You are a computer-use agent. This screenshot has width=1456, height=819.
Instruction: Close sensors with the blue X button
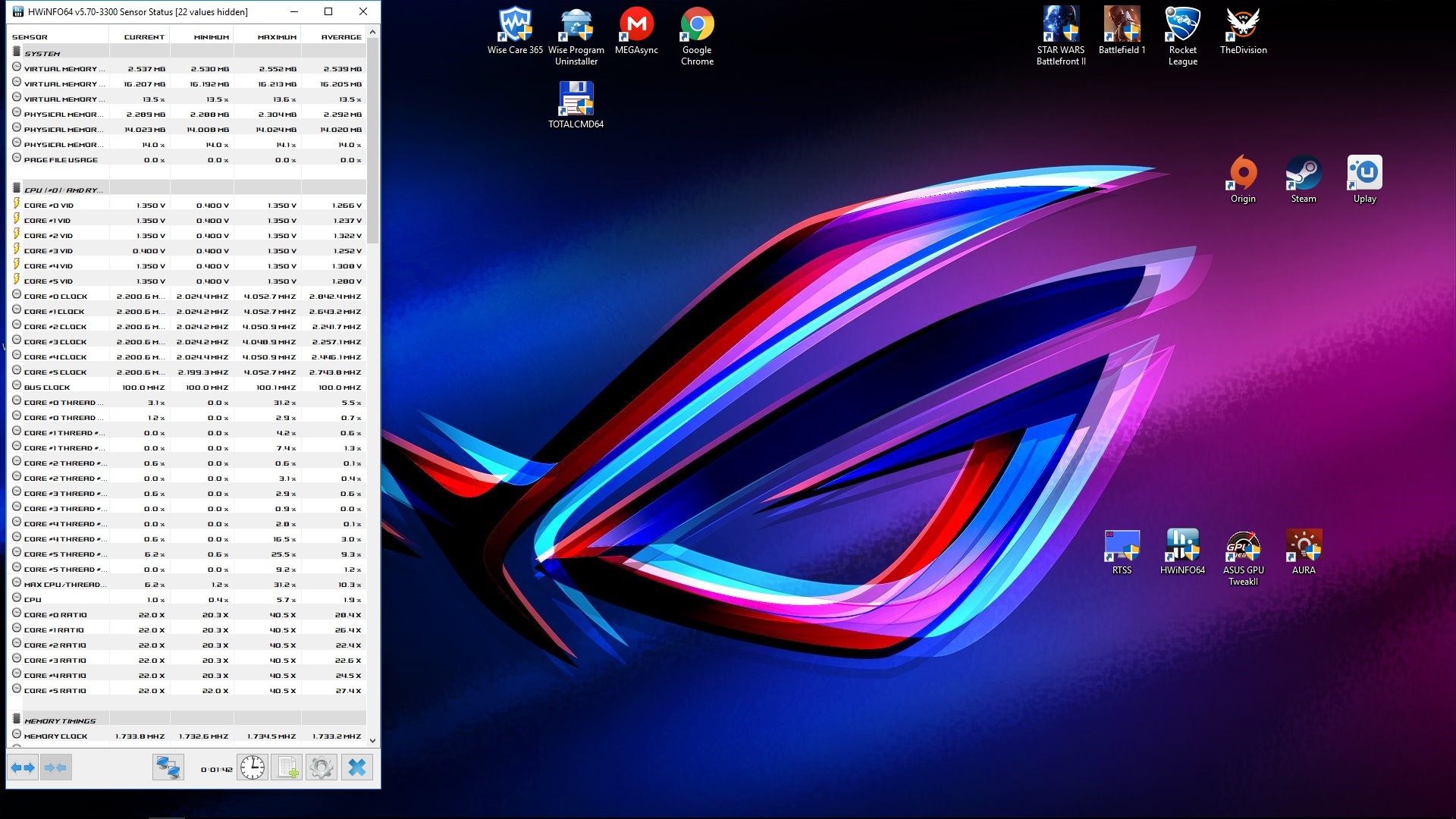click(356, 768)
